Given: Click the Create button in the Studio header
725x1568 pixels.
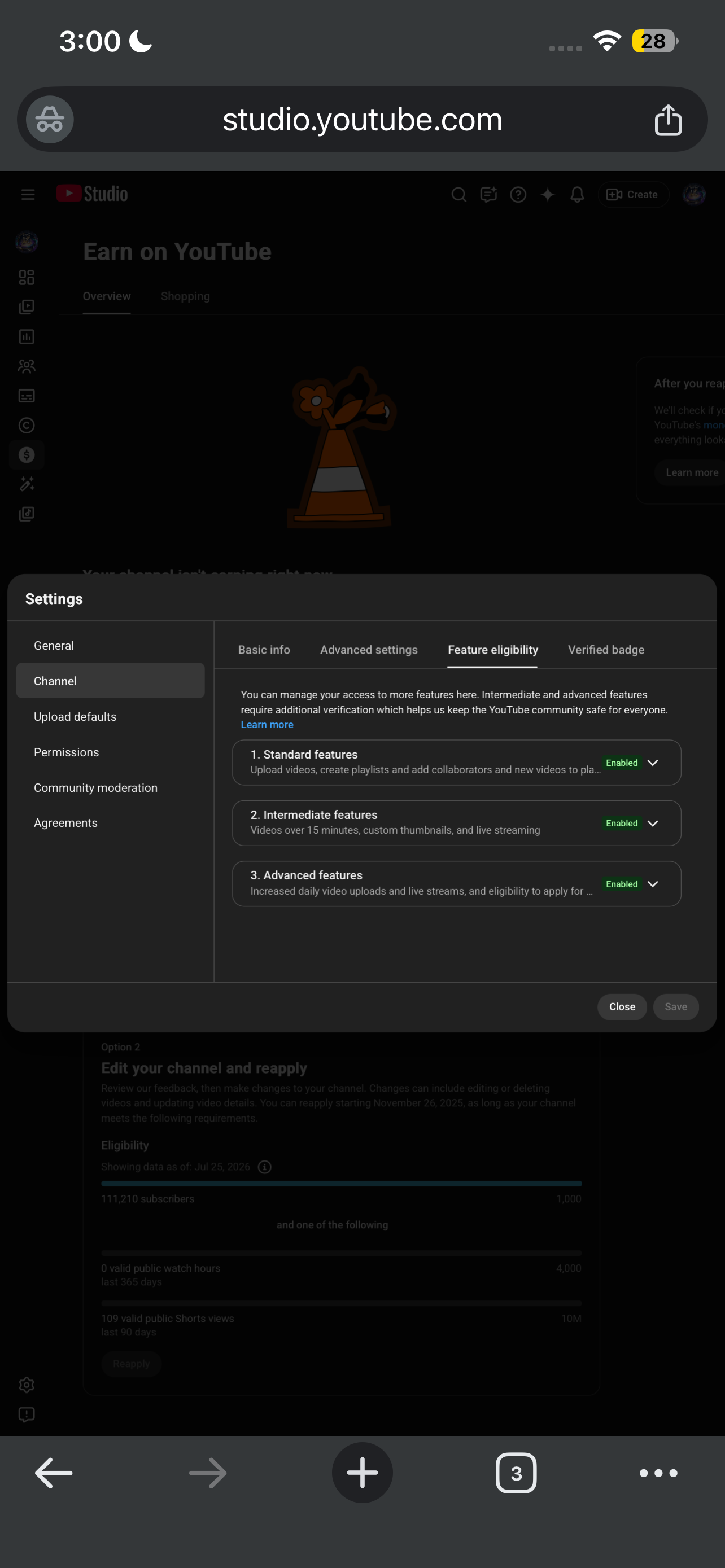Looking at the screenshot, I should (x=633, y=195).
